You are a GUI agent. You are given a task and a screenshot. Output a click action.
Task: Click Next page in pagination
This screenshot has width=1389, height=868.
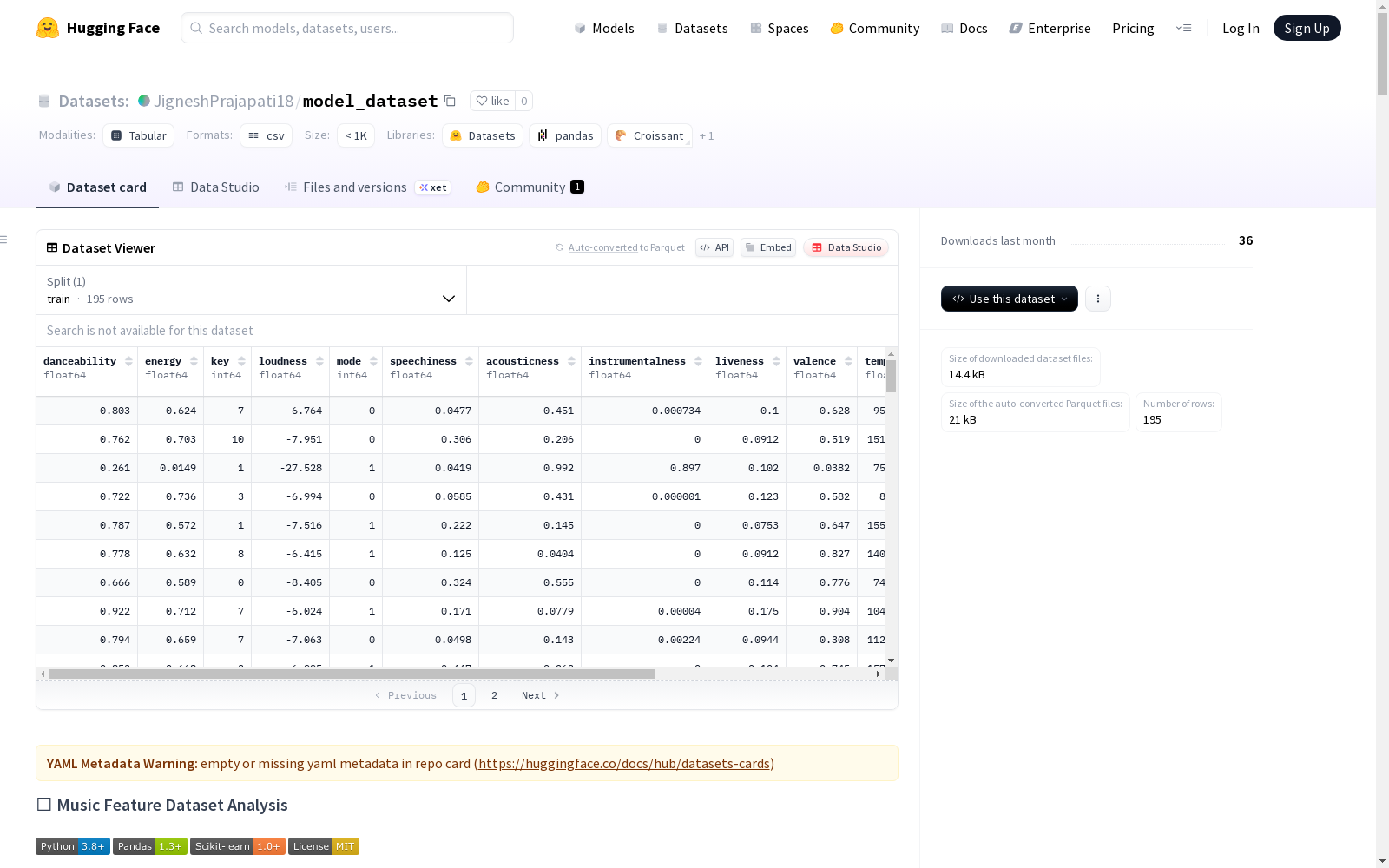coord(541,695)
